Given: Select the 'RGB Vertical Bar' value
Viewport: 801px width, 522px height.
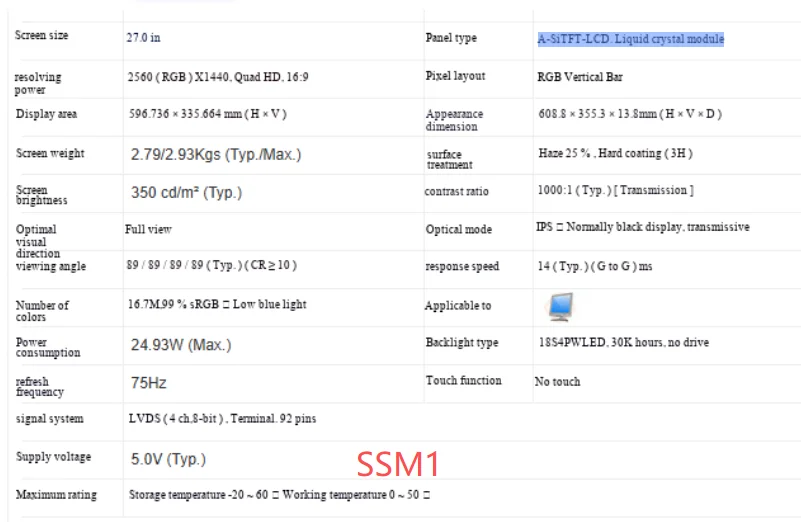Looking at the screenshot, I should coord(580,77).
